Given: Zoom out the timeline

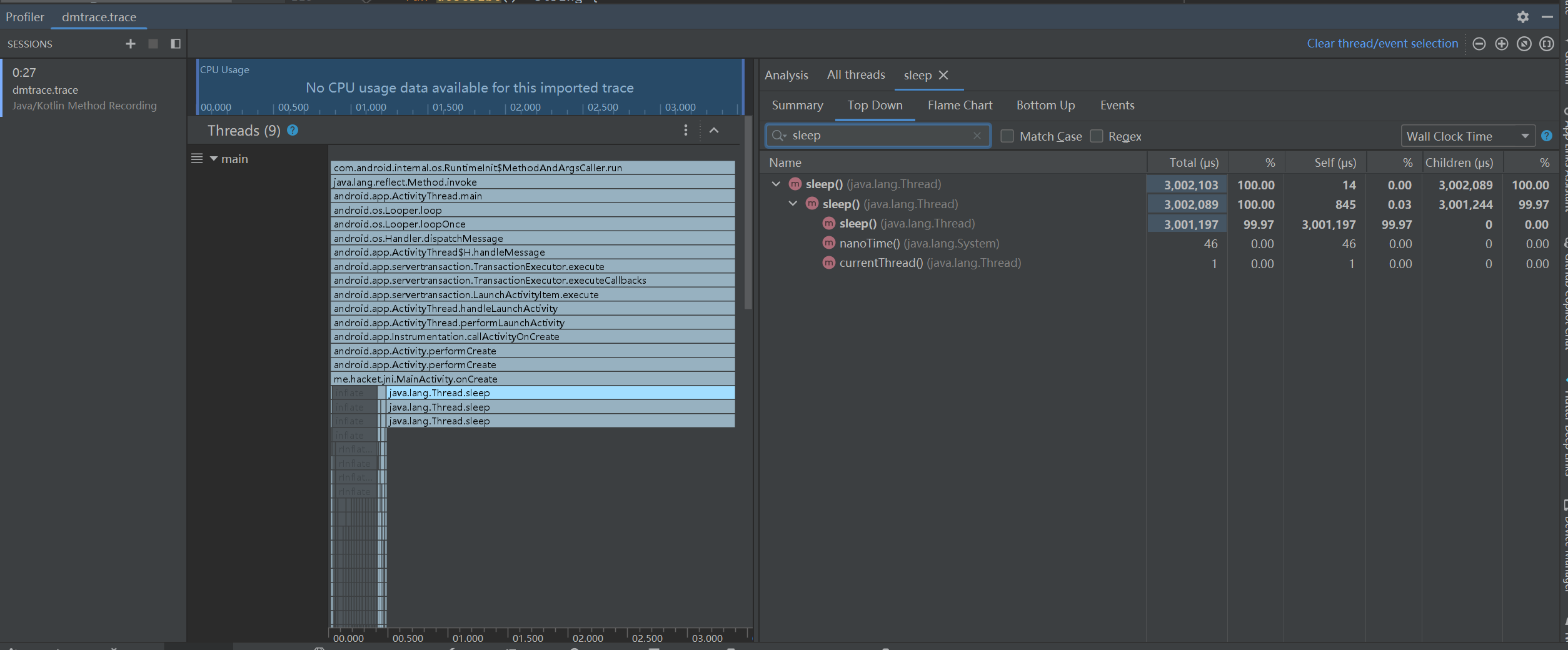Looking at the screenshot, I should (1479, 44).
